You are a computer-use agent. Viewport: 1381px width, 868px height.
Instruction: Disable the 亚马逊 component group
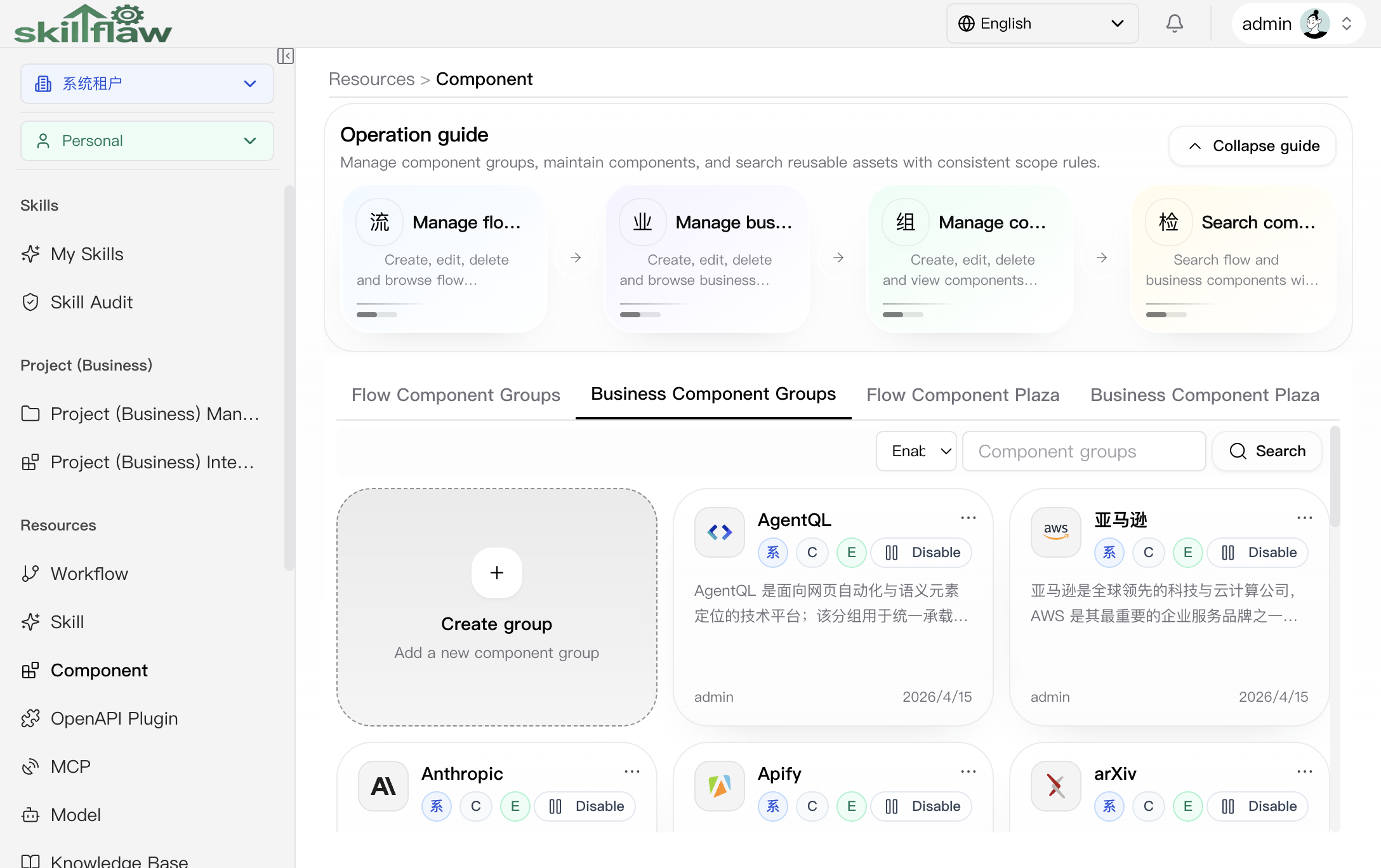tap(1259, 553)
